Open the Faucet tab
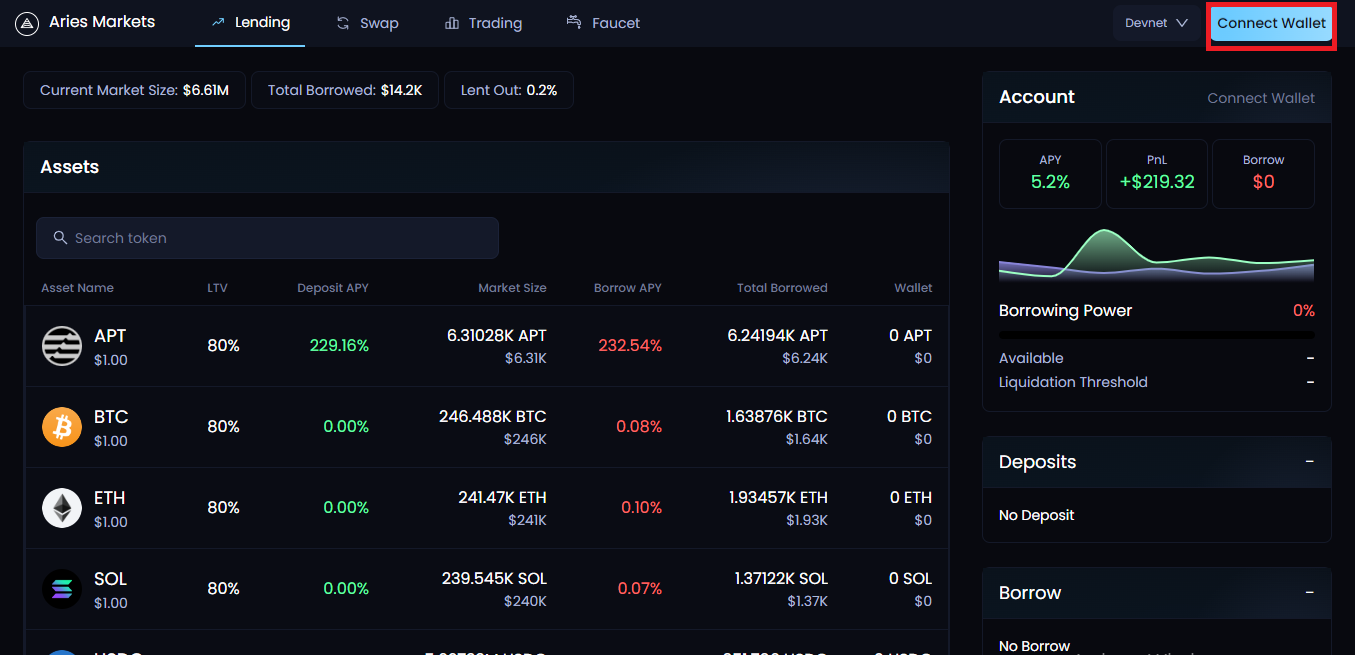Image resolution: width=1355 pixels, height=655 pixels. coord(603,23)
